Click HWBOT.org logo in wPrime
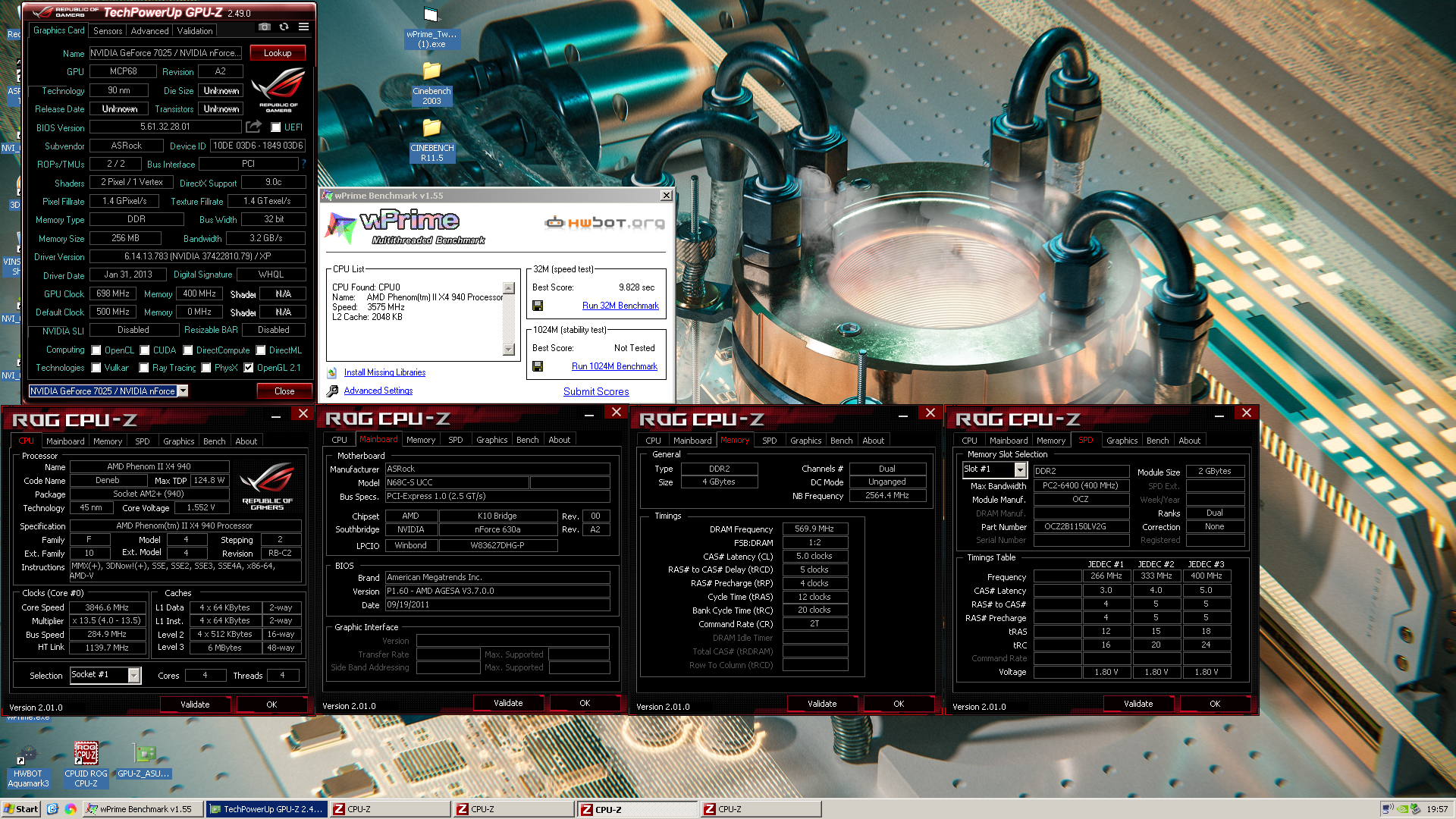1456x819 pixels. coord(604,222)
